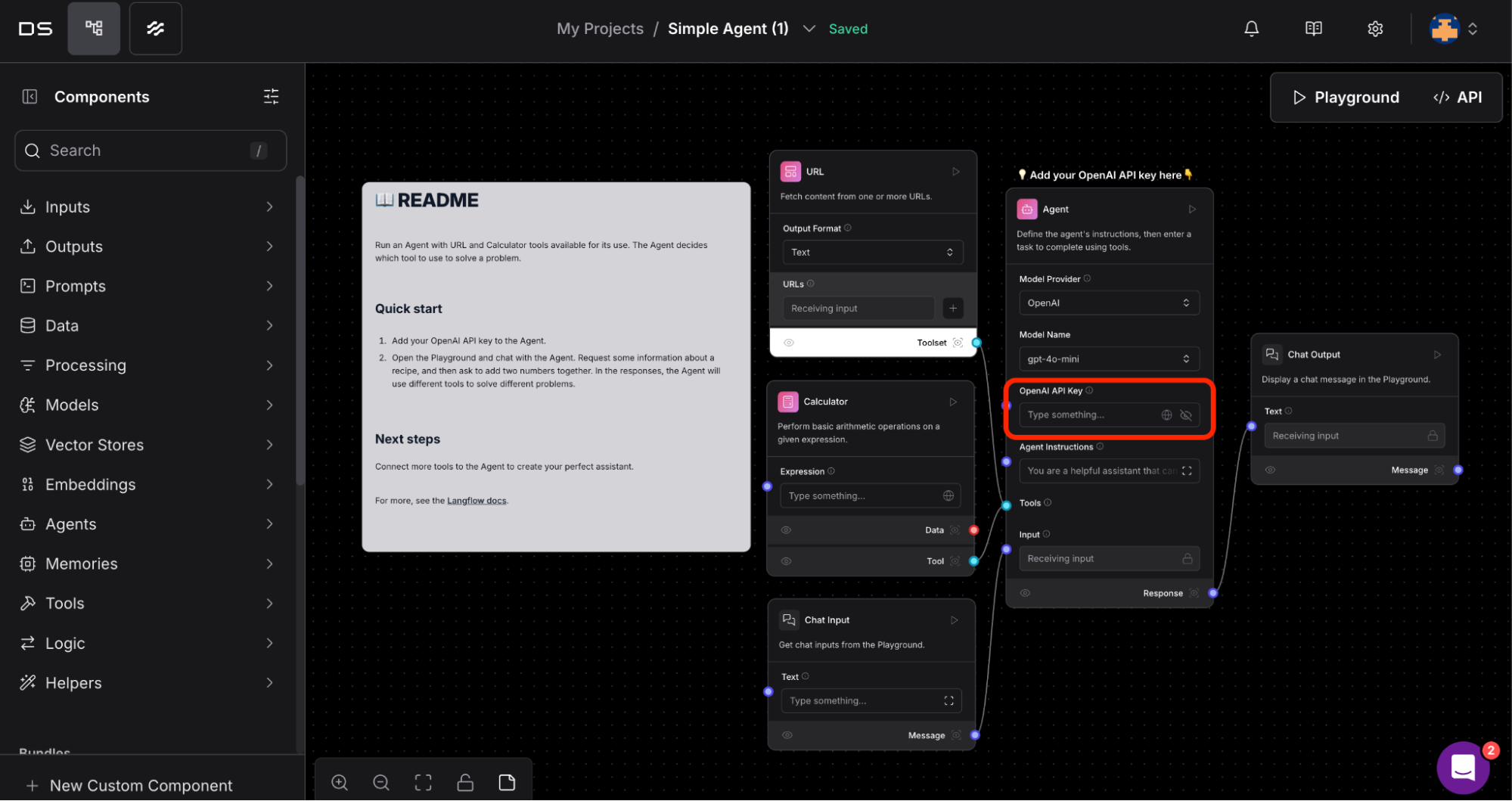Click the lock canvas icon in bottom toolbar
Image resolution: width=1512 pixels, height=801 pixels.
pos(464,782)
